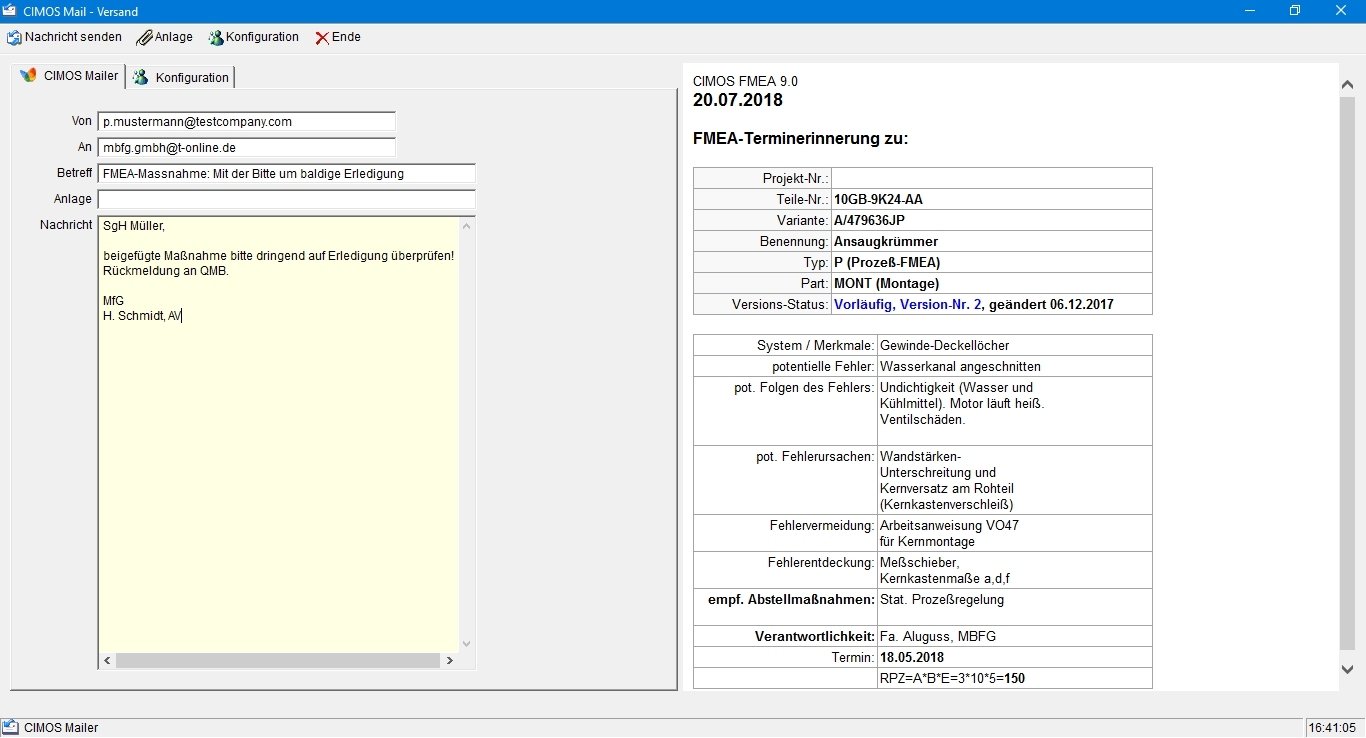Click the Wasserkanal angeschnitten cell

(x=1015, y=366)
